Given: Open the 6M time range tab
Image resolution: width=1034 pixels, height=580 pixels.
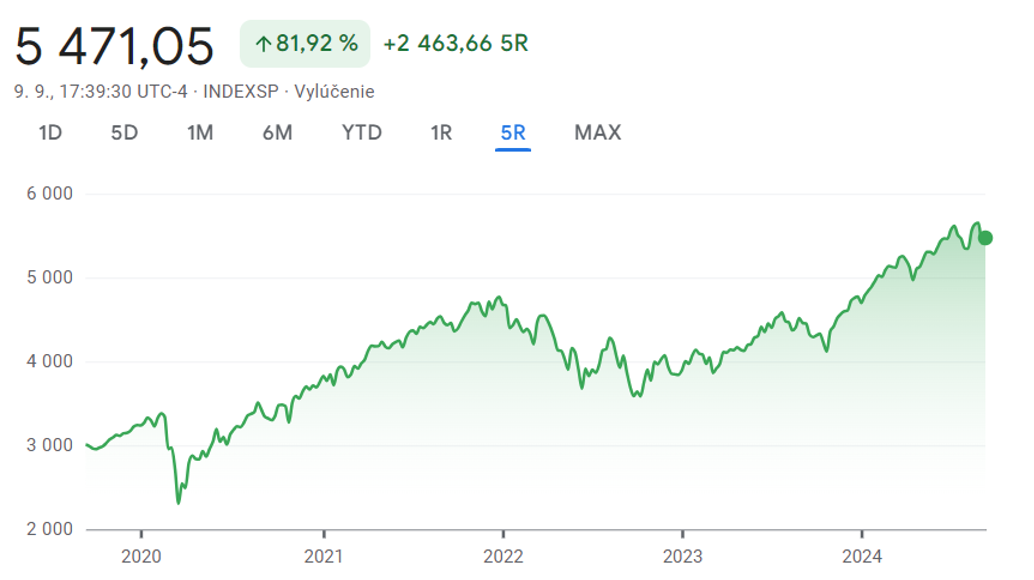Looking at the screenshot, I should pos(277,132).
